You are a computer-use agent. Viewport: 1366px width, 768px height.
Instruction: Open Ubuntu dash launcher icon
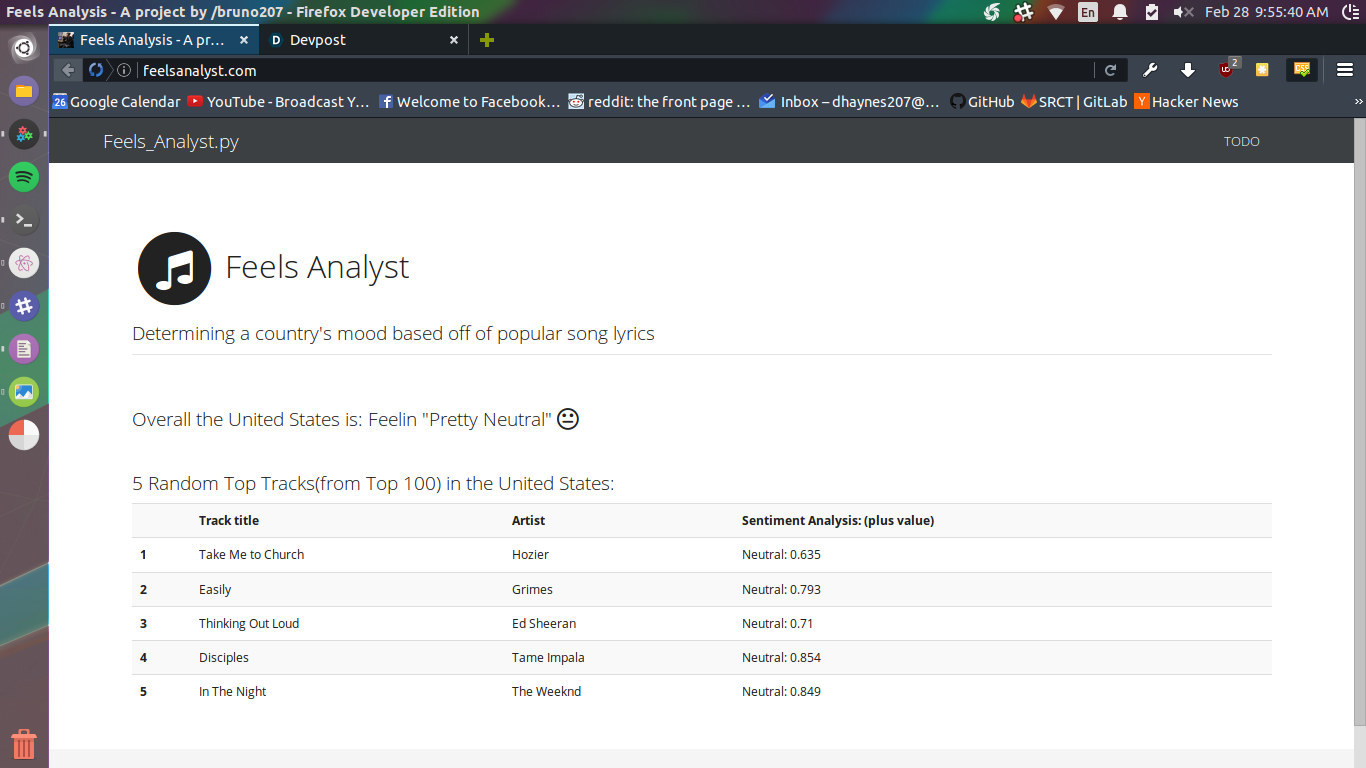(x=24, y=47)
